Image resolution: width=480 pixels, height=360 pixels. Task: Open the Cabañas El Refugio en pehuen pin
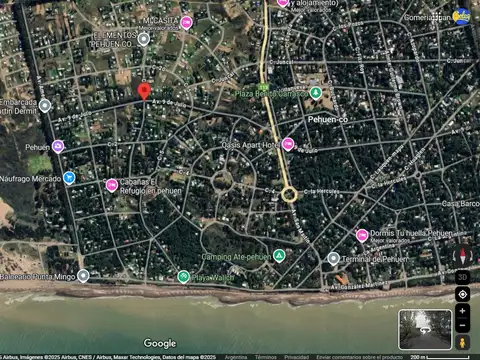pos(112,185)
